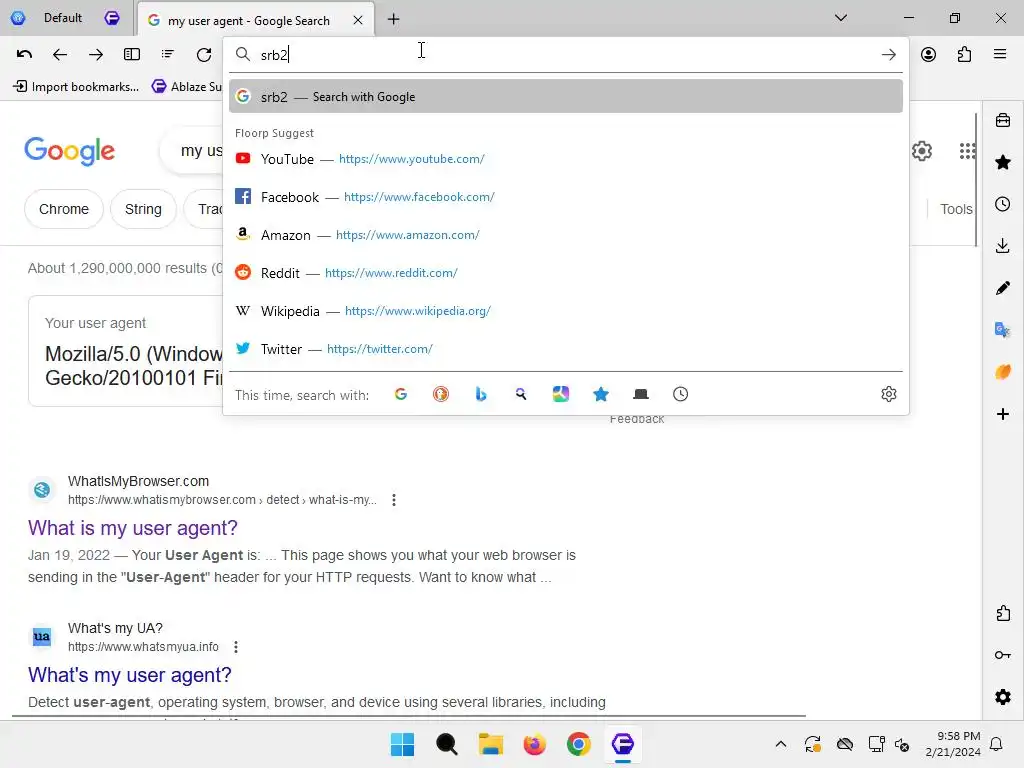Select the 'my user agent - Google Search' tab
The image size is (1024, 768).
click(x=256, y=20)
